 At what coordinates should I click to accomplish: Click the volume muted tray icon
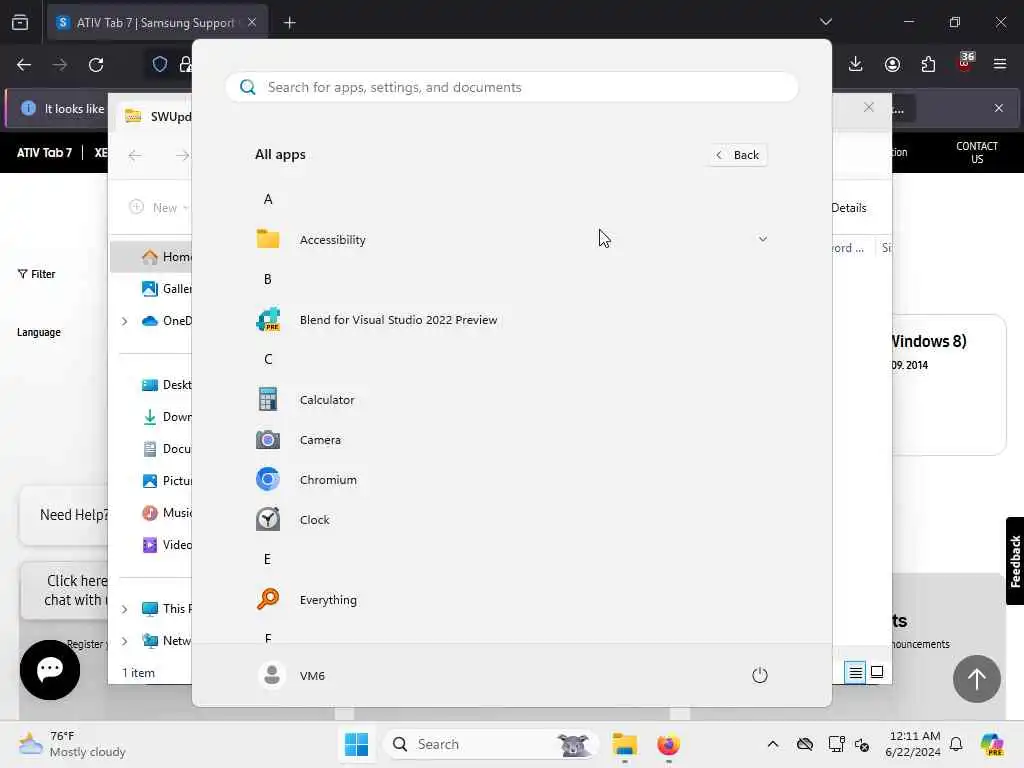tap(862, 744)
